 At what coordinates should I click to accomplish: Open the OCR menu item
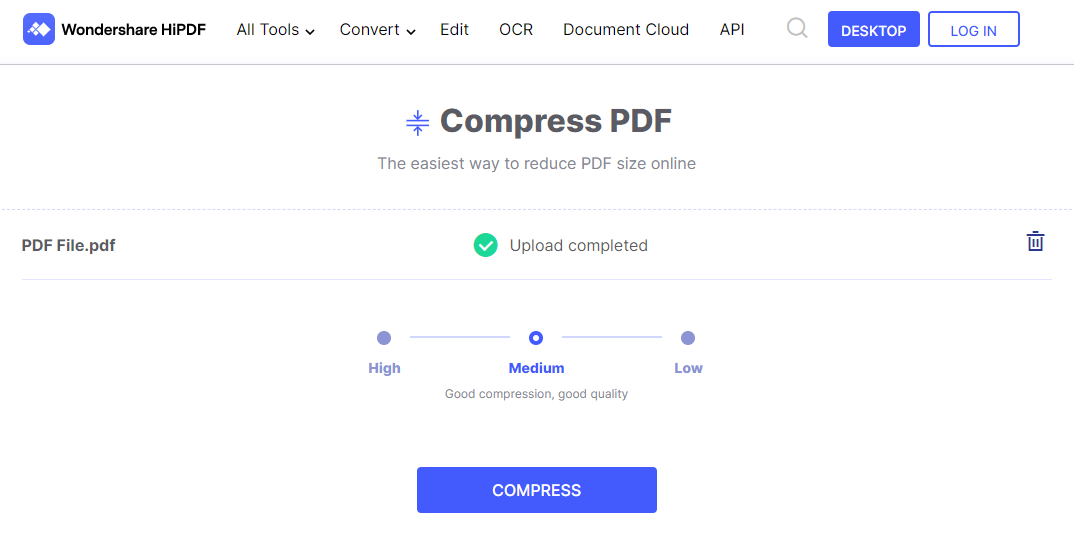coord(516,29)
